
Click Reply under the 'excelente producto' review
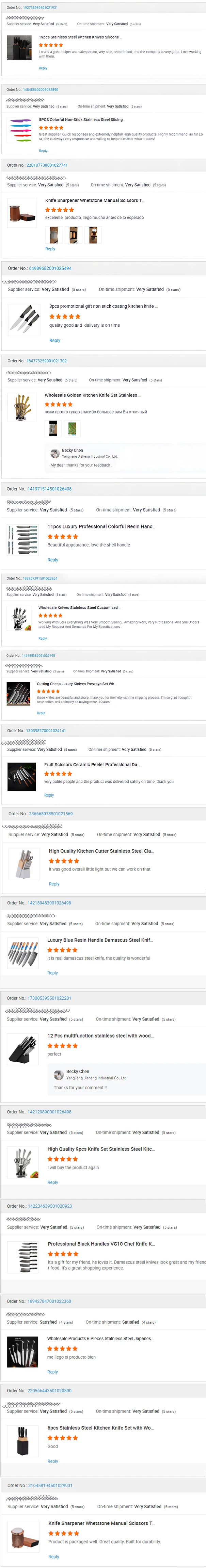point(50,248)
